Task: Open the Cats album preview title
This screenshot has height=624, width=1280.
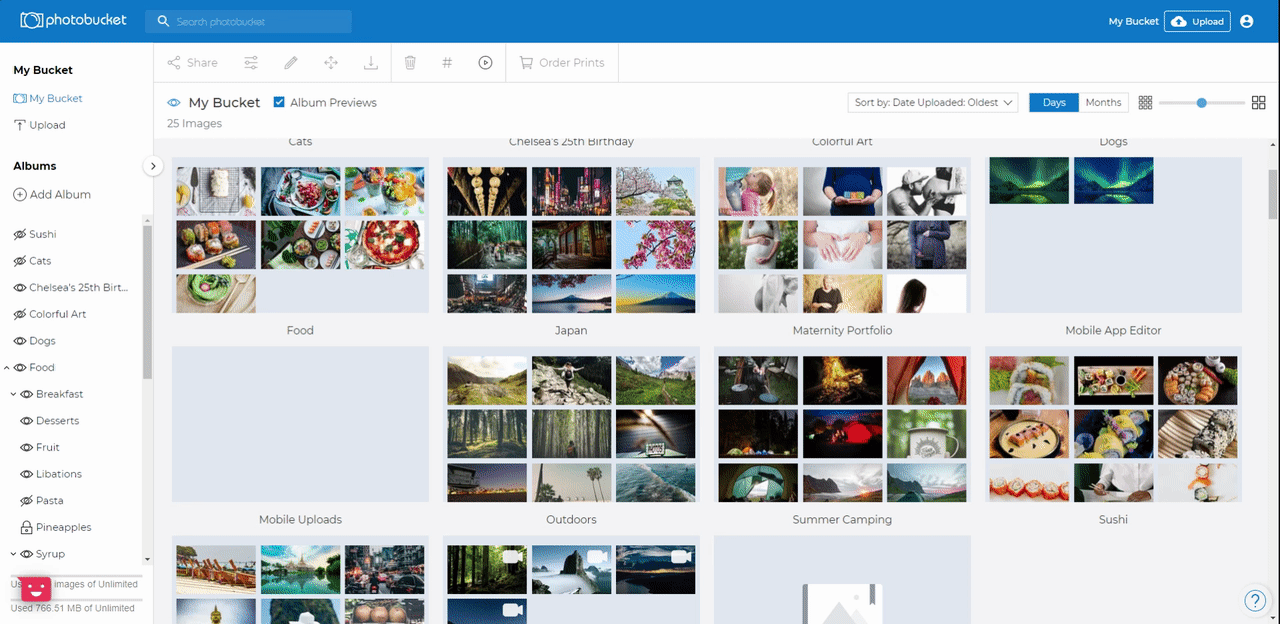Action: 300,142
